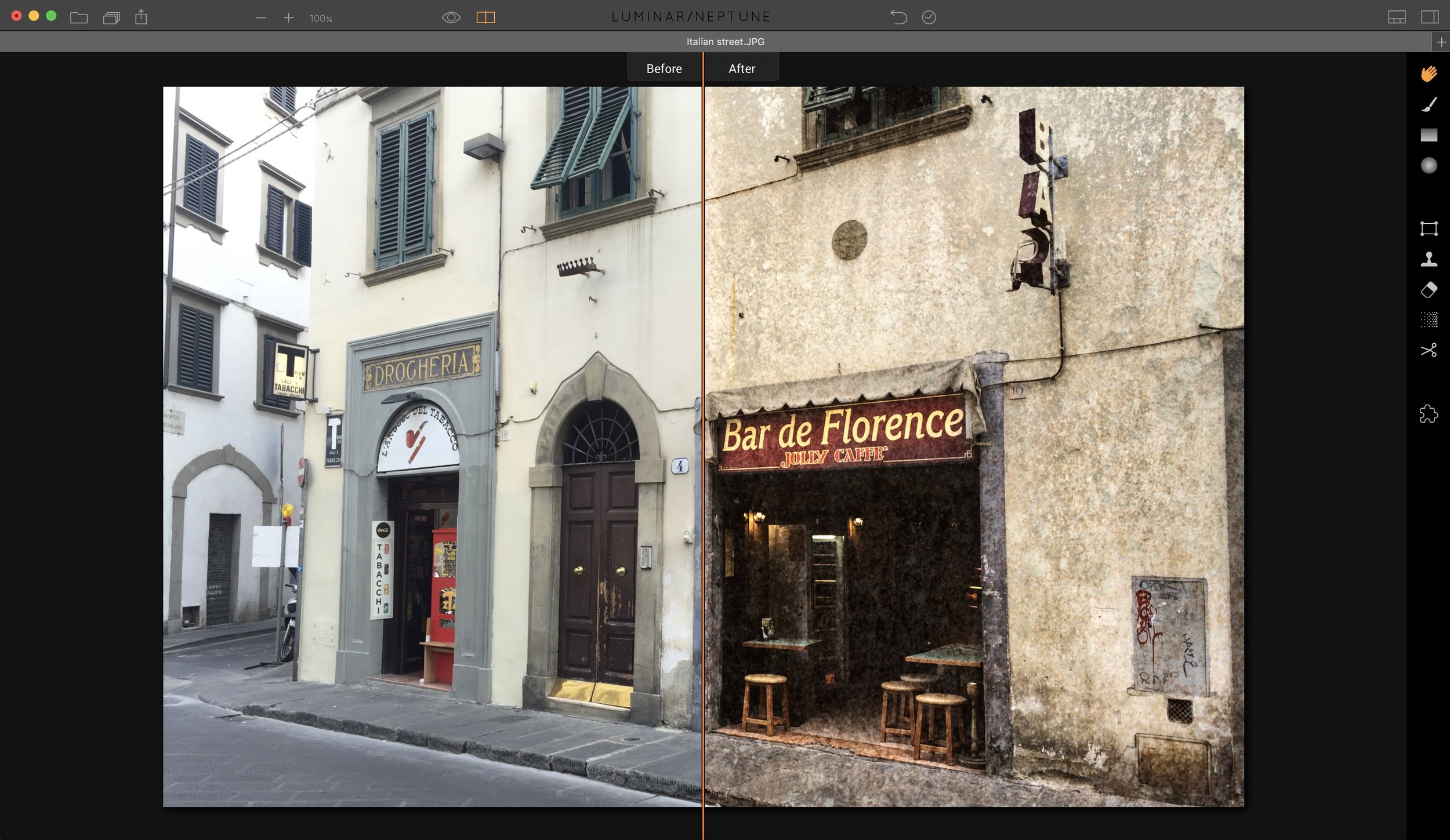The width and height of the screenshot is (1450, 840).
Task: Click the 100% zoom level
Action: click(x=321, y=19)
